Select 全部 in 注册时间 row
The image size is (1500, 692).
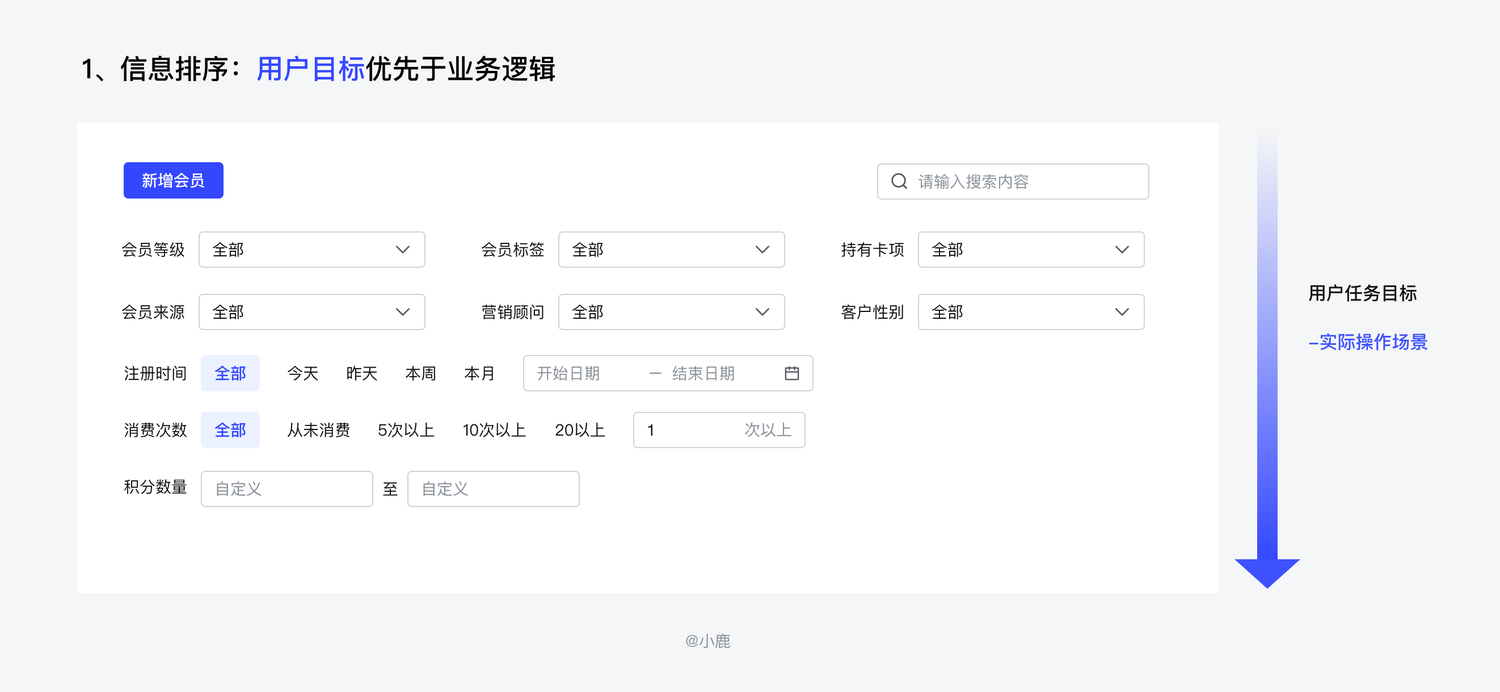pos(230,373)
